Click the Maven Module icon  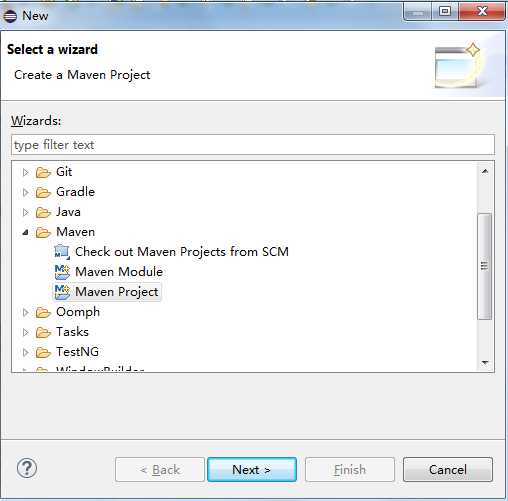tap(62, 272)
